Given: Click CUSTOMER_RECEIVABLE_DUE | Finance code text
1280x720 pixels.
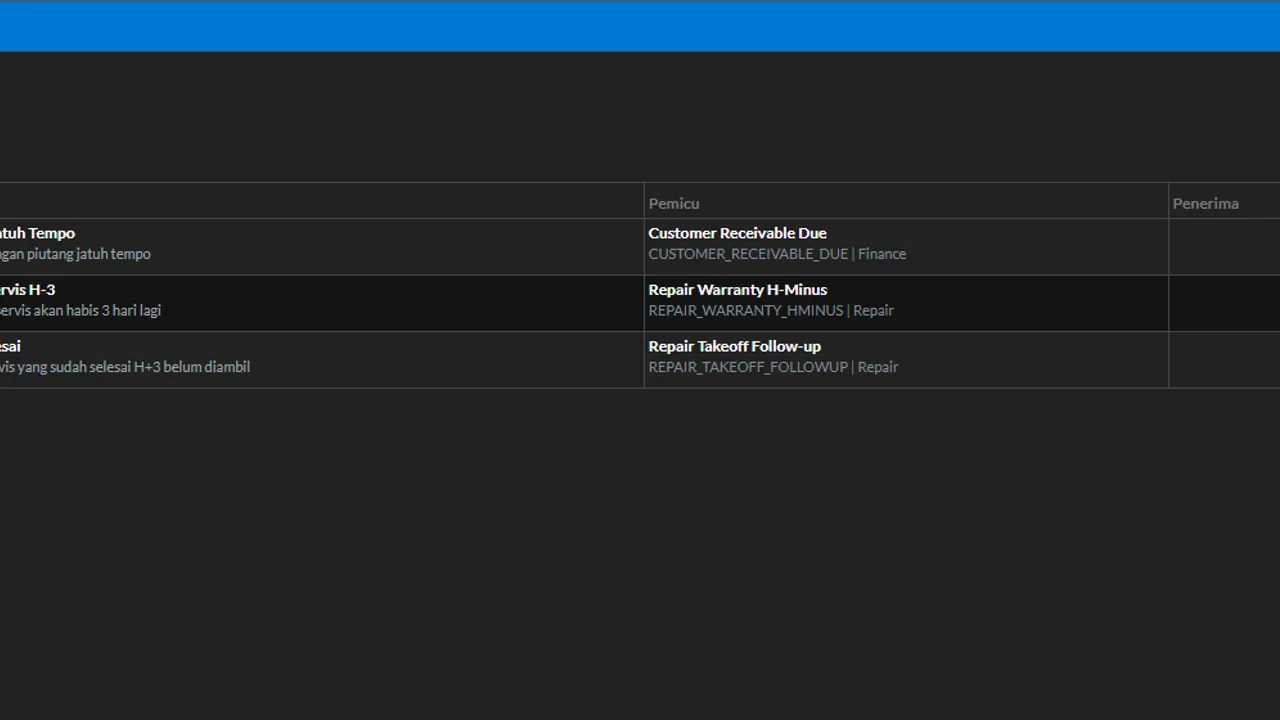Looking at the screenshot, I should point(777,254).
